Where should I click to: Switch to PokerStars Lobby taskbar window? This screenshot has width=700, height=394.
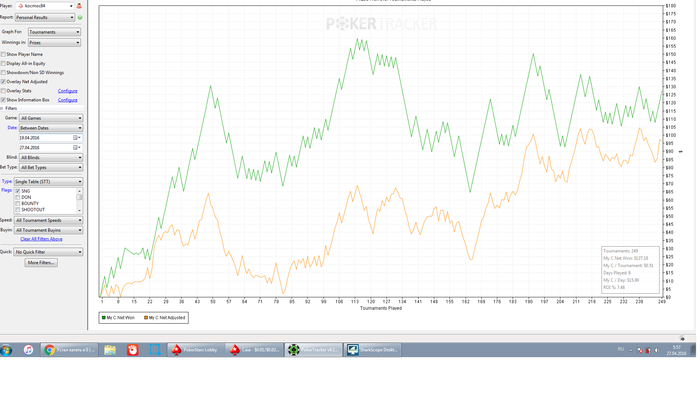[x=195, y=350]
